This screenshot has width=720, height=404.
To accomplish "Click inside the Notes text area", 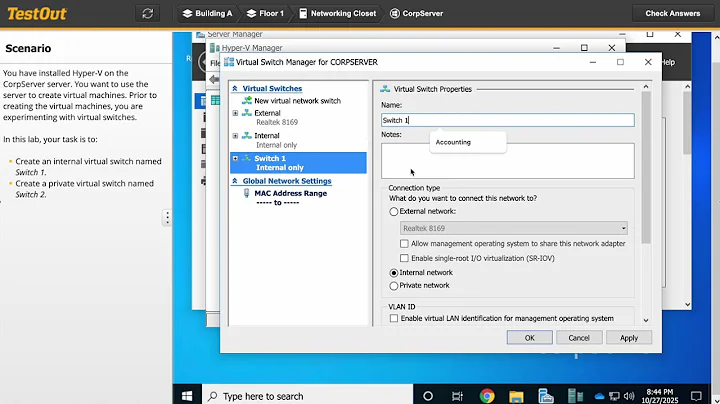I will (507, 161).
